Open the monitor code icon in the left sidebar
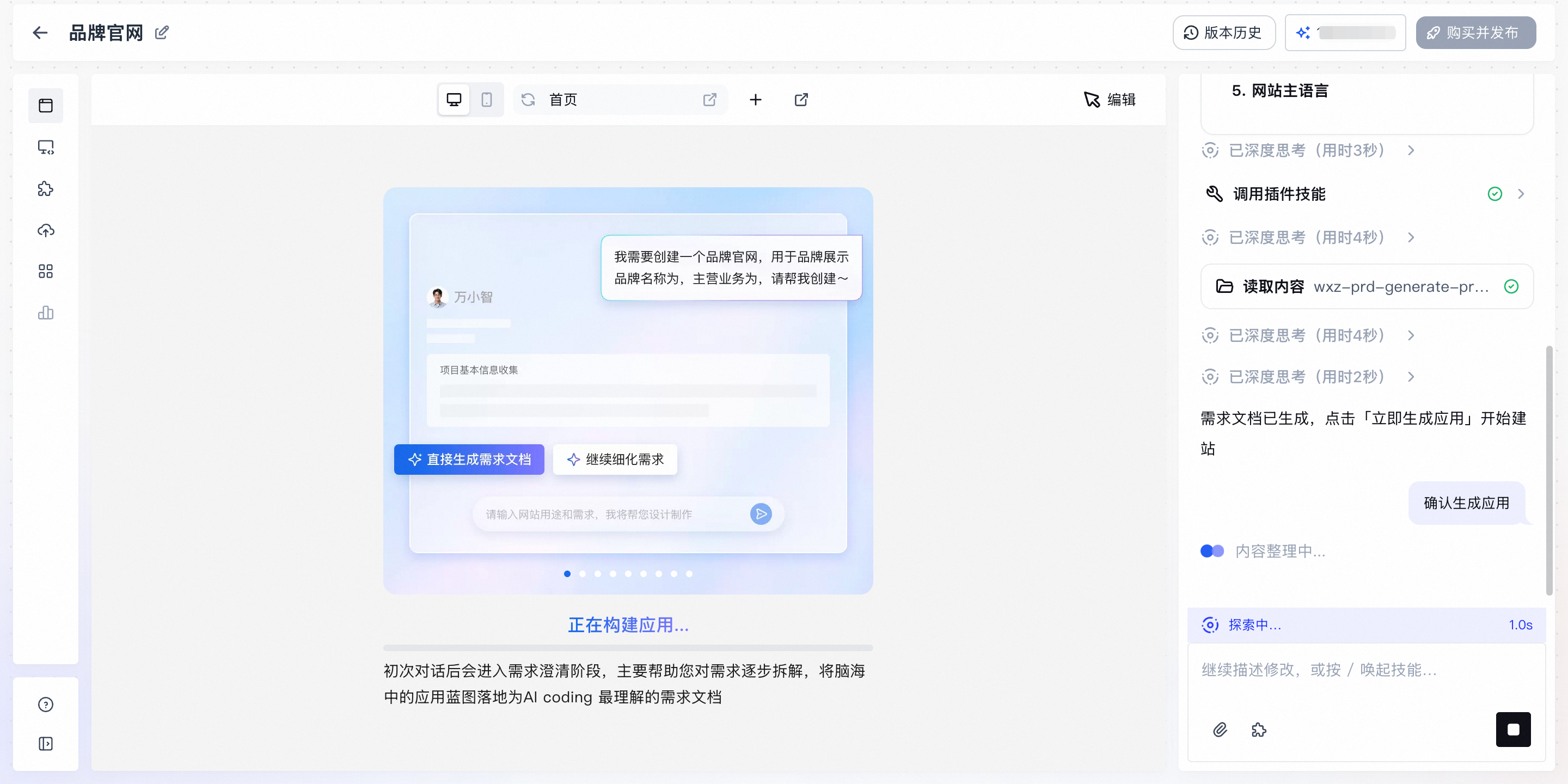 click(46, 148)
